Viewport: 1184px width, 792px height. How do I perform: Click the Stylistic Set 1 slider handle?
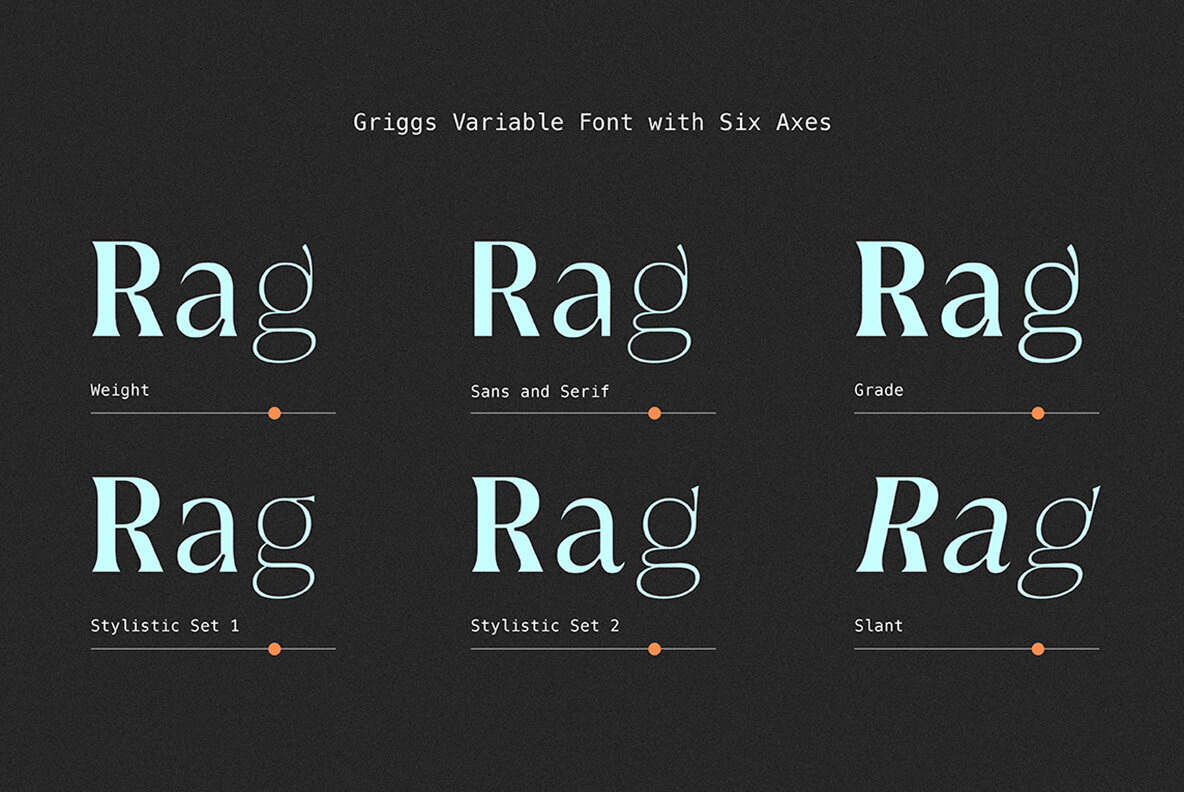(274, 649)
